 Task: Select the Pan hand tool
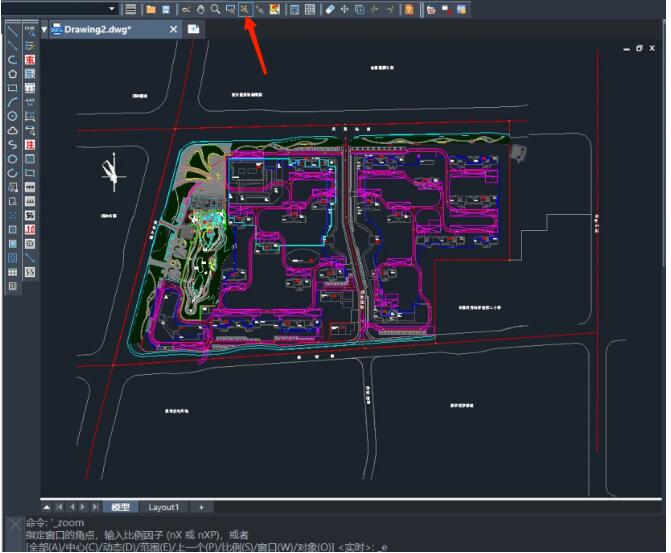200,9
